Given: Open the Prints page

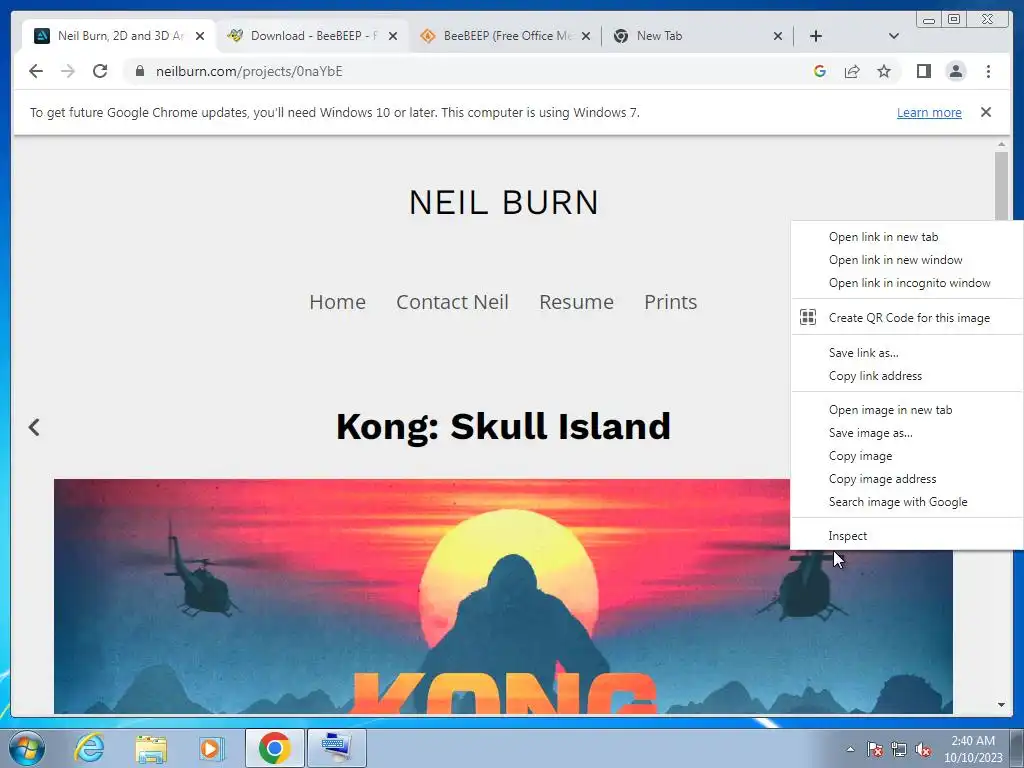Looking at the screenshot, I should coord(670,302).
